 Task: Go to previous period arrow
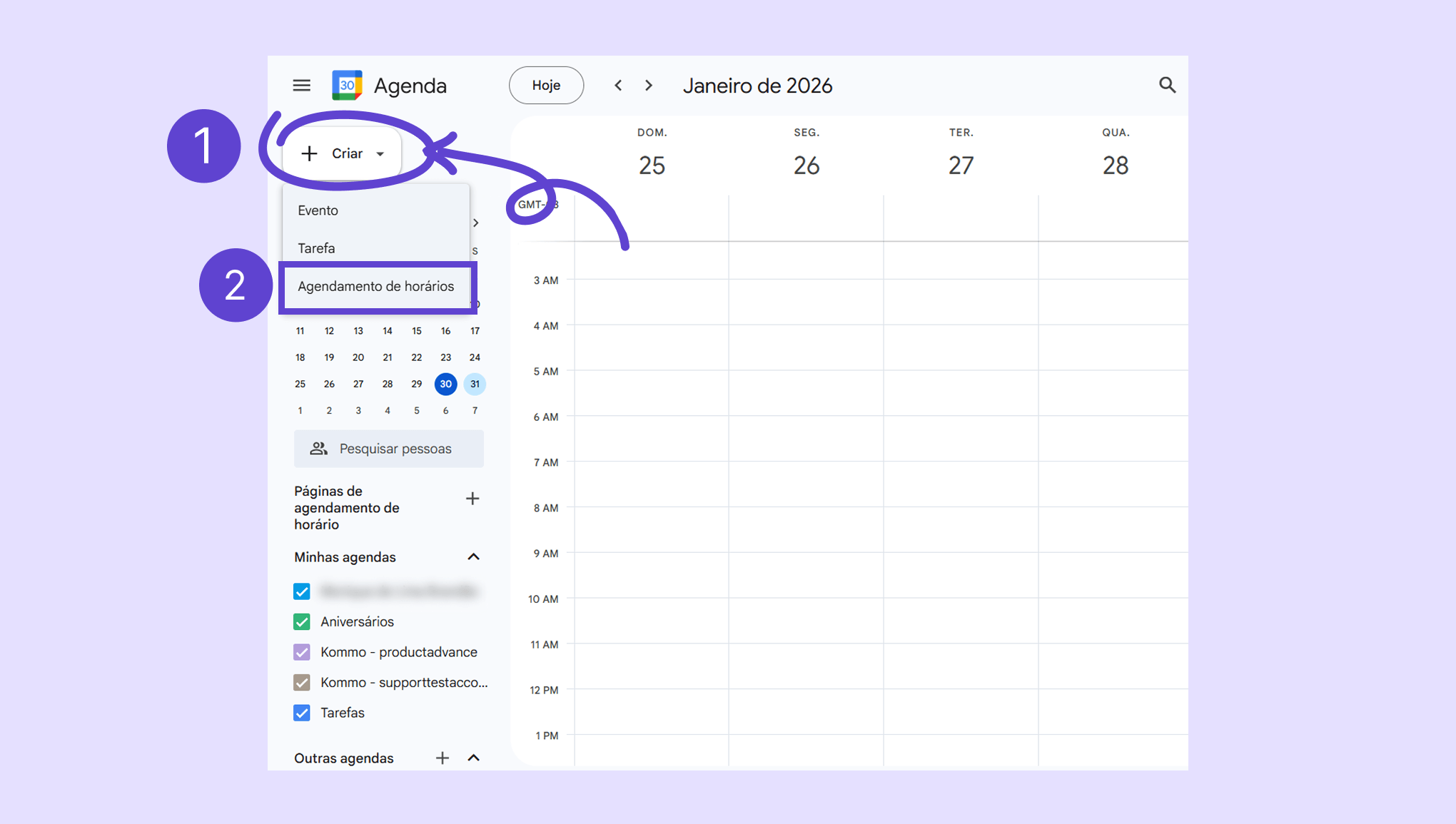point(618,86)
